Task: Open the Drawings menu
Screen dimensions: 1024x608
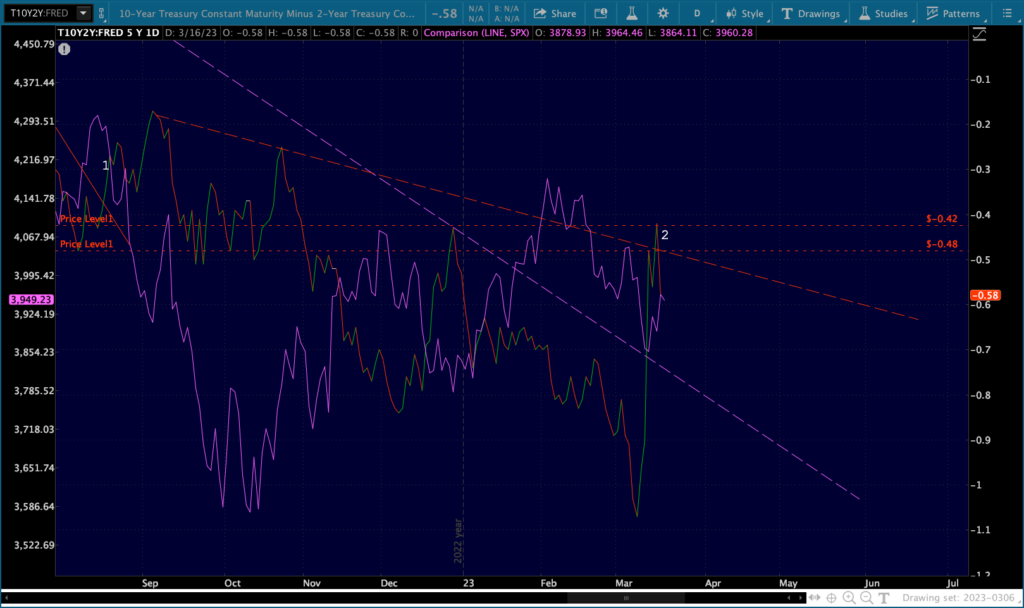Action: 811,14
